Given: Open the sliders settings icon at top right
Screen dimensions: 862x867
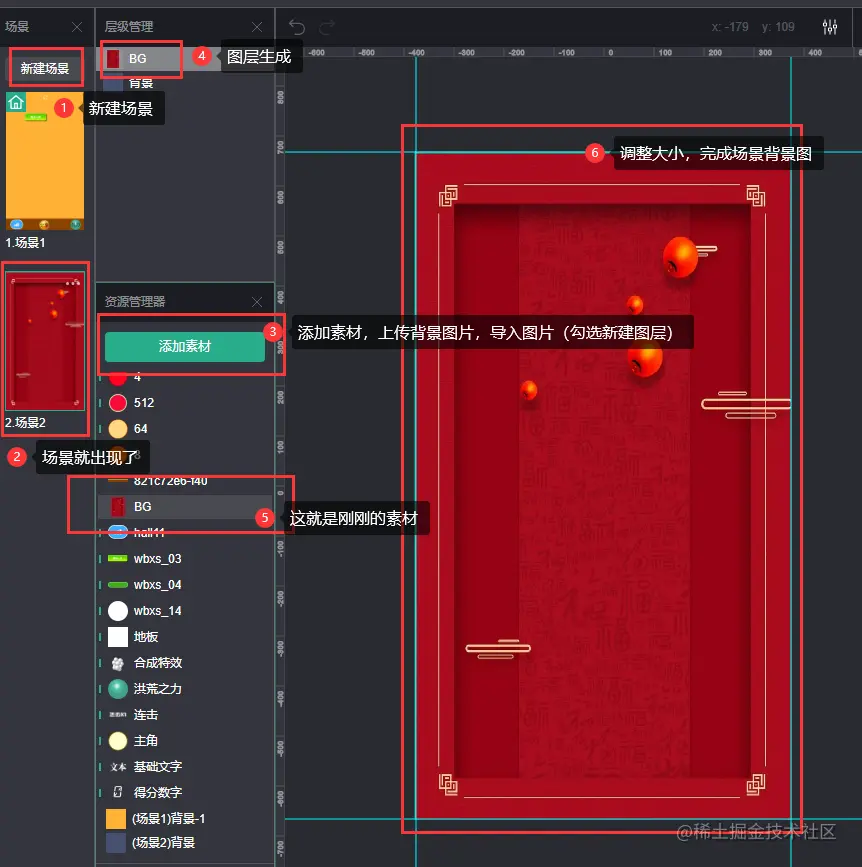Looking at the screenshot, I should pyautogui.click(x=829, y=27).
